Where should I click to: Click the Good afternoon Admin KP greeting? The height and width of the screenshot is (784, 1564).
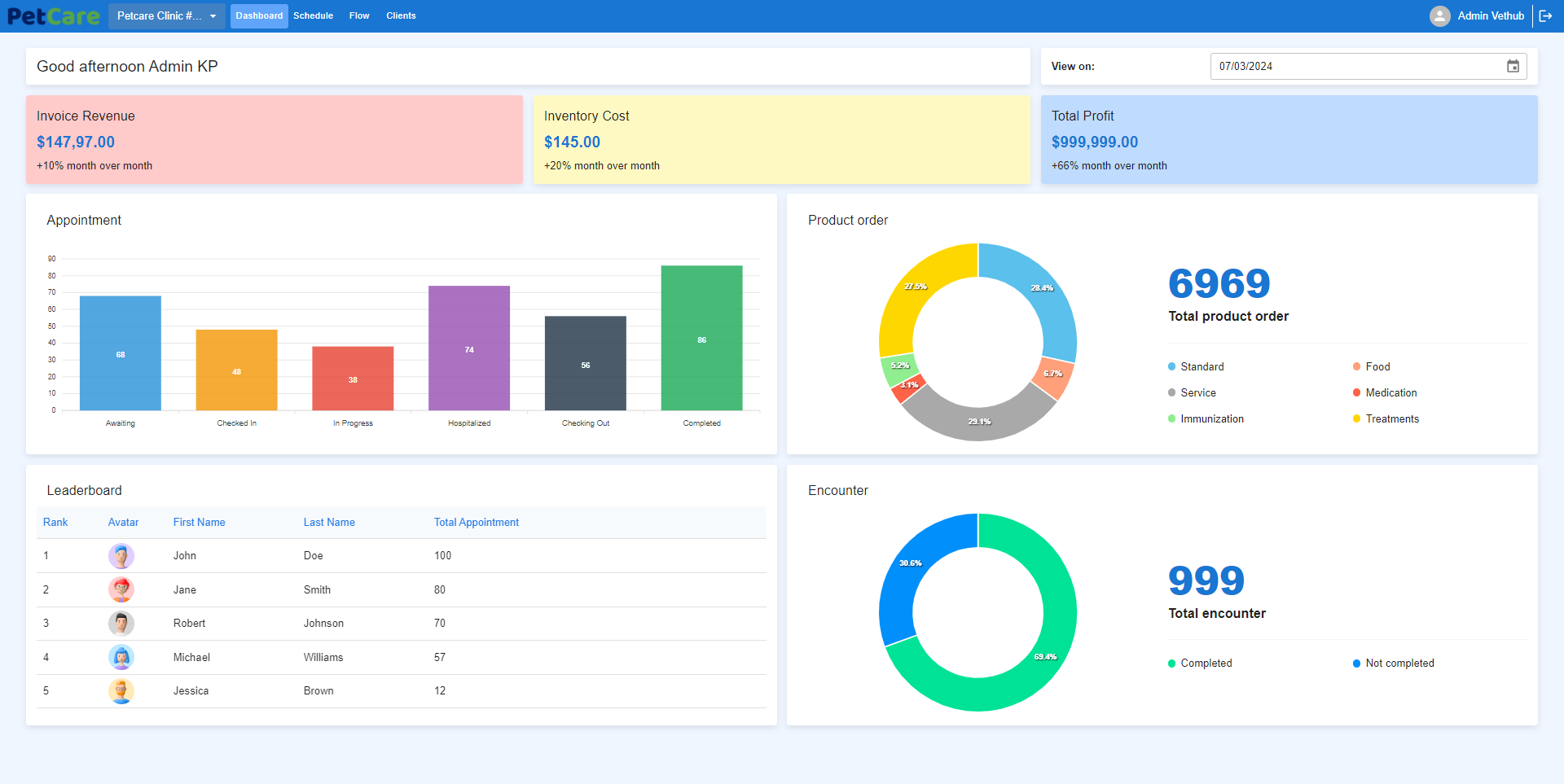pos(127,67)
